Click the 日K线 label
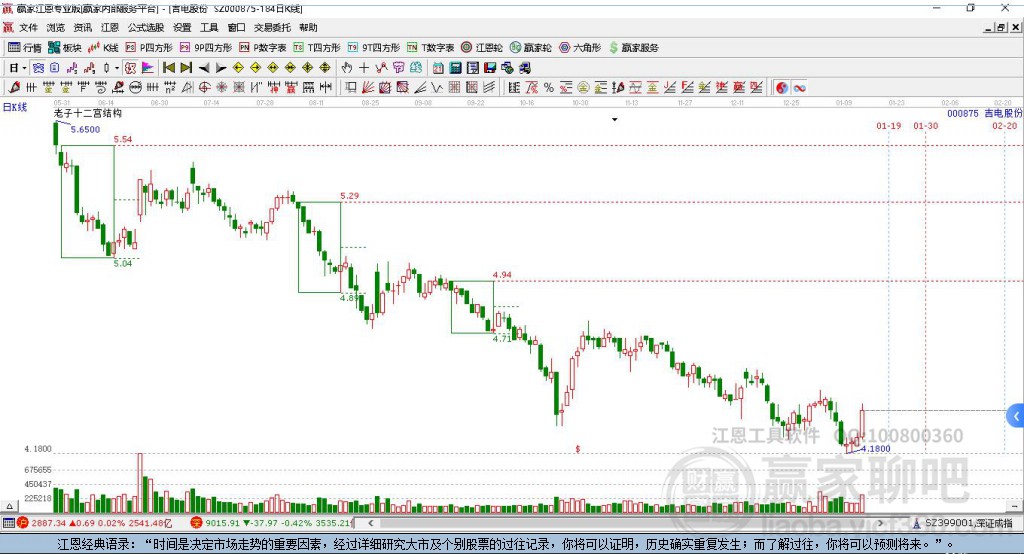Image resolution: width=1024 pixels, height=554 pixels. coord(14,107)
